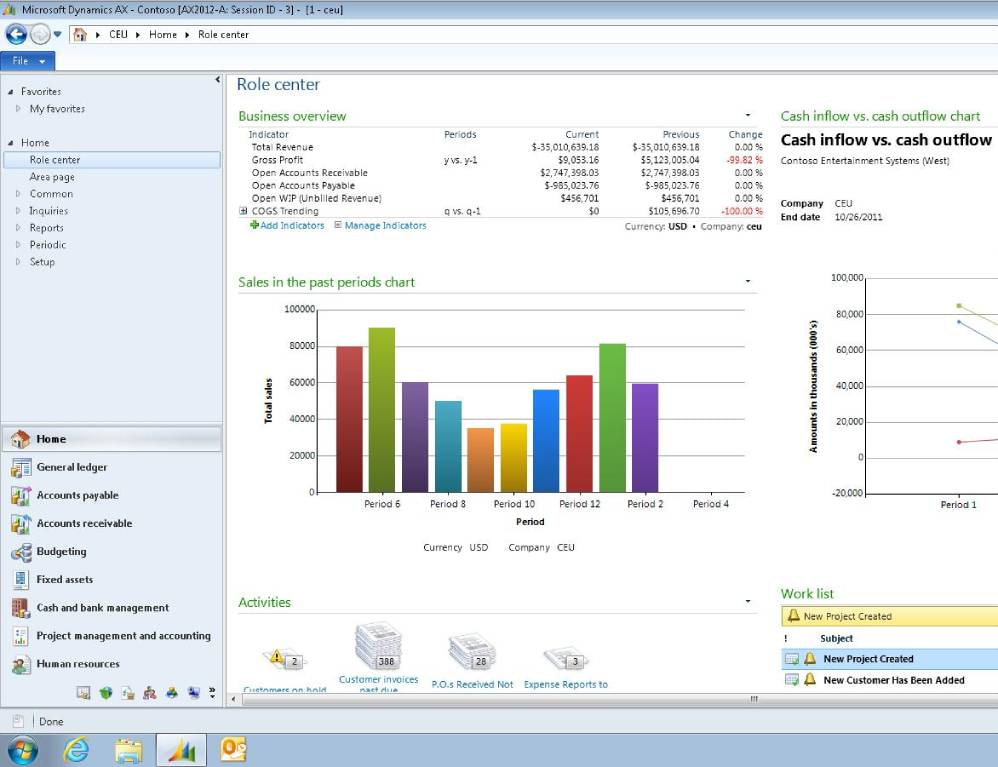
Task: Click the colorful people group small icon
Action: pyautogui.click(x=172, y=693)
